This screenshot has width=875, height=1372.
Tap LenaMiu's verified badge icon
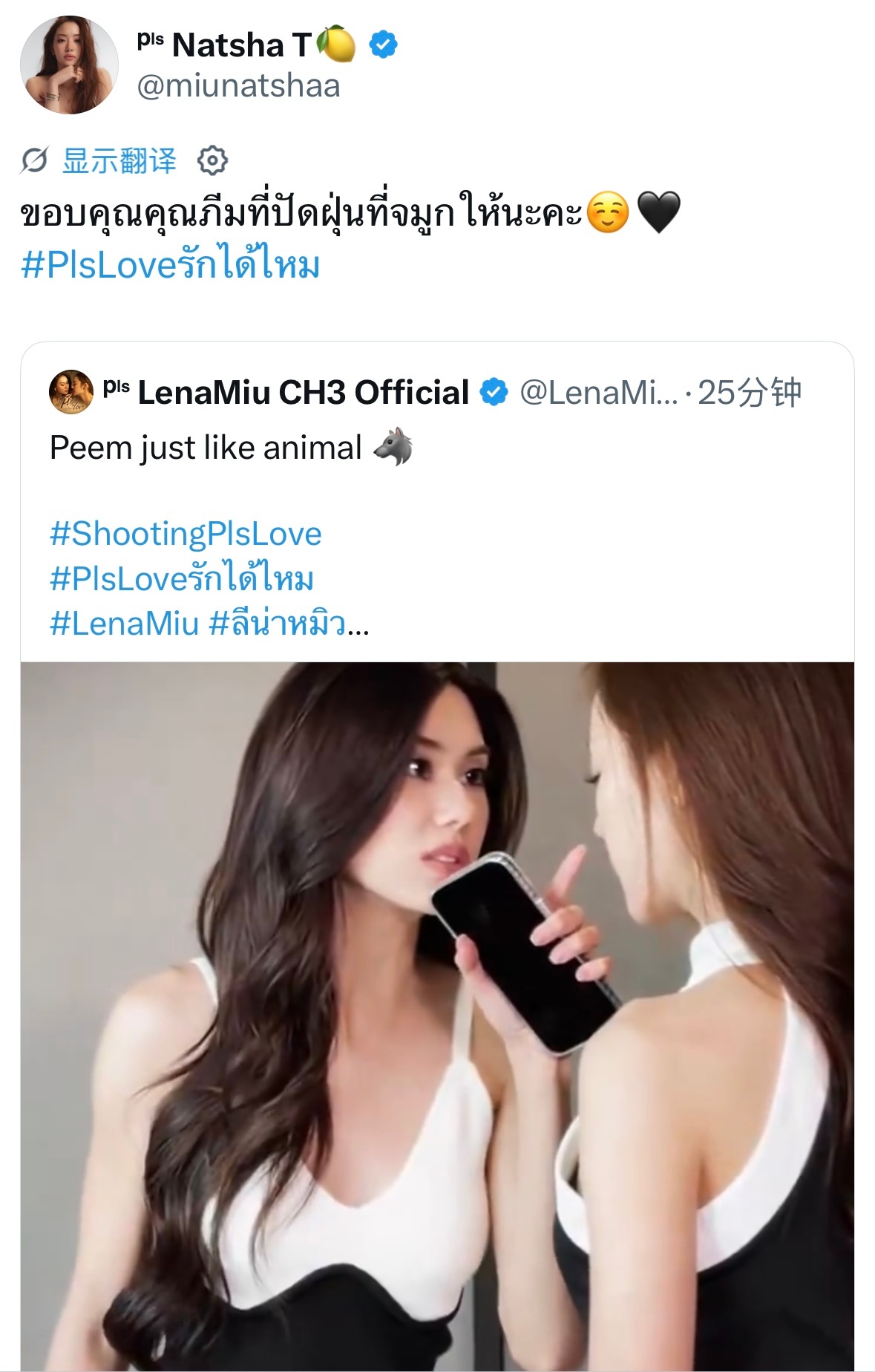point(494,392)
